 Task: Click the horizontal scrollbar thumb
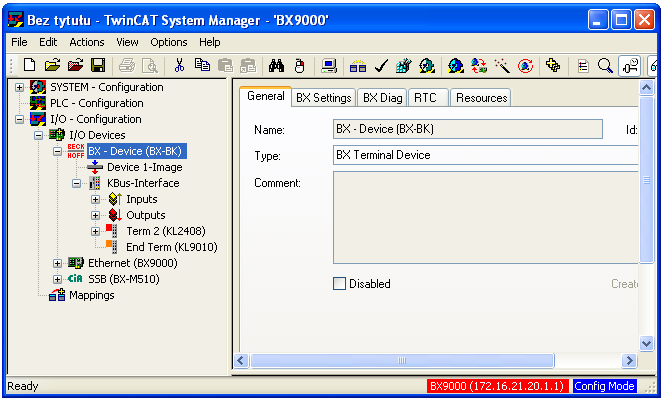tap(402, 361)
